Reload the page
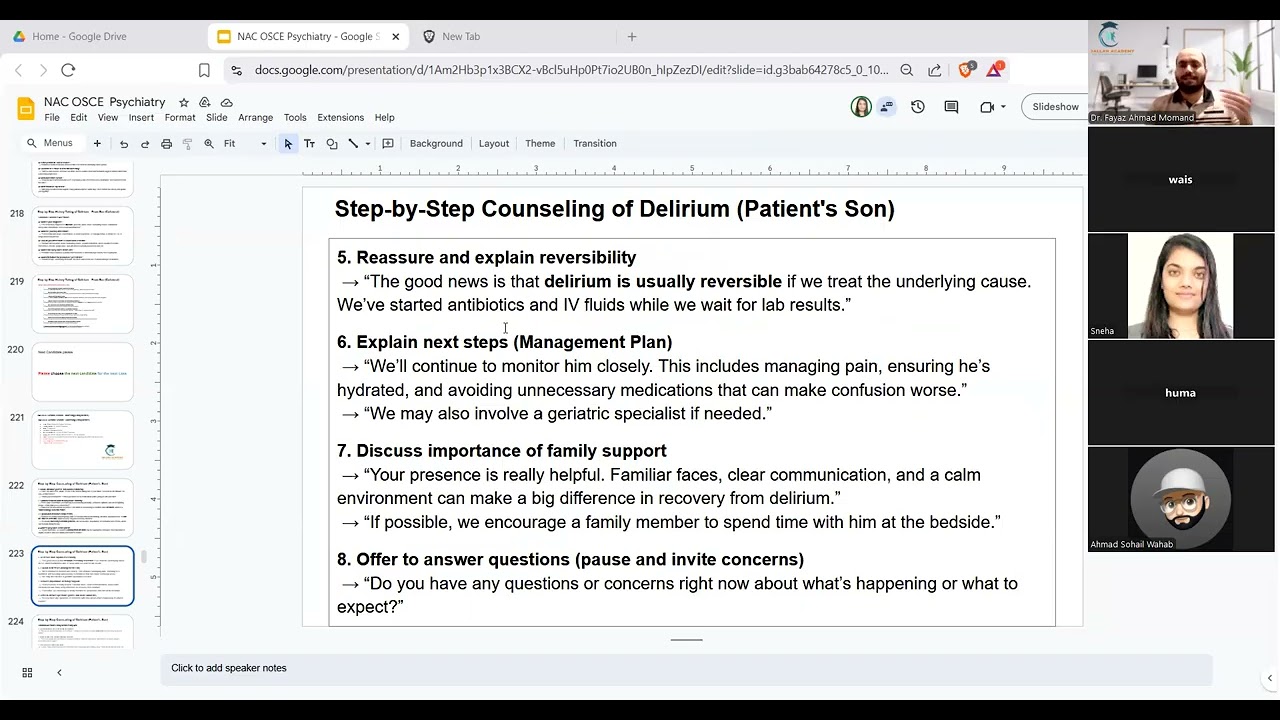 pyautogui.click(x=68, y=70)
